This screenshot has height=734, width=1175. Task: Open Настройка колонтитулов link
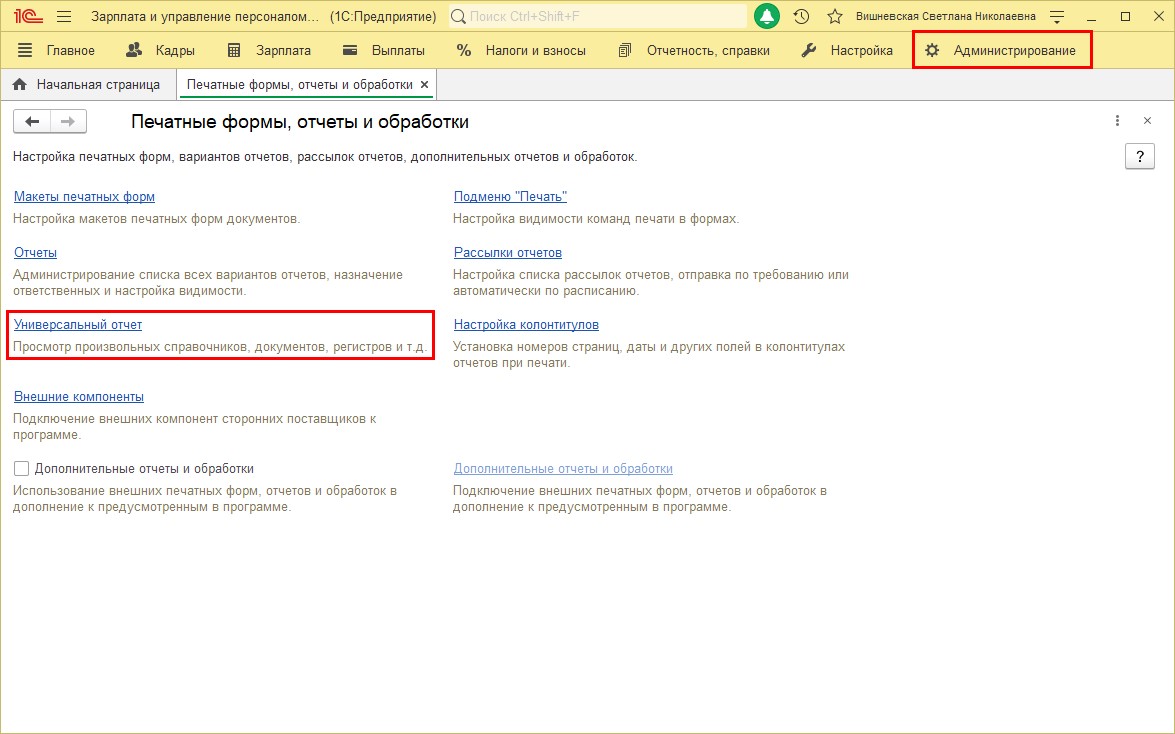coord(526,325)
